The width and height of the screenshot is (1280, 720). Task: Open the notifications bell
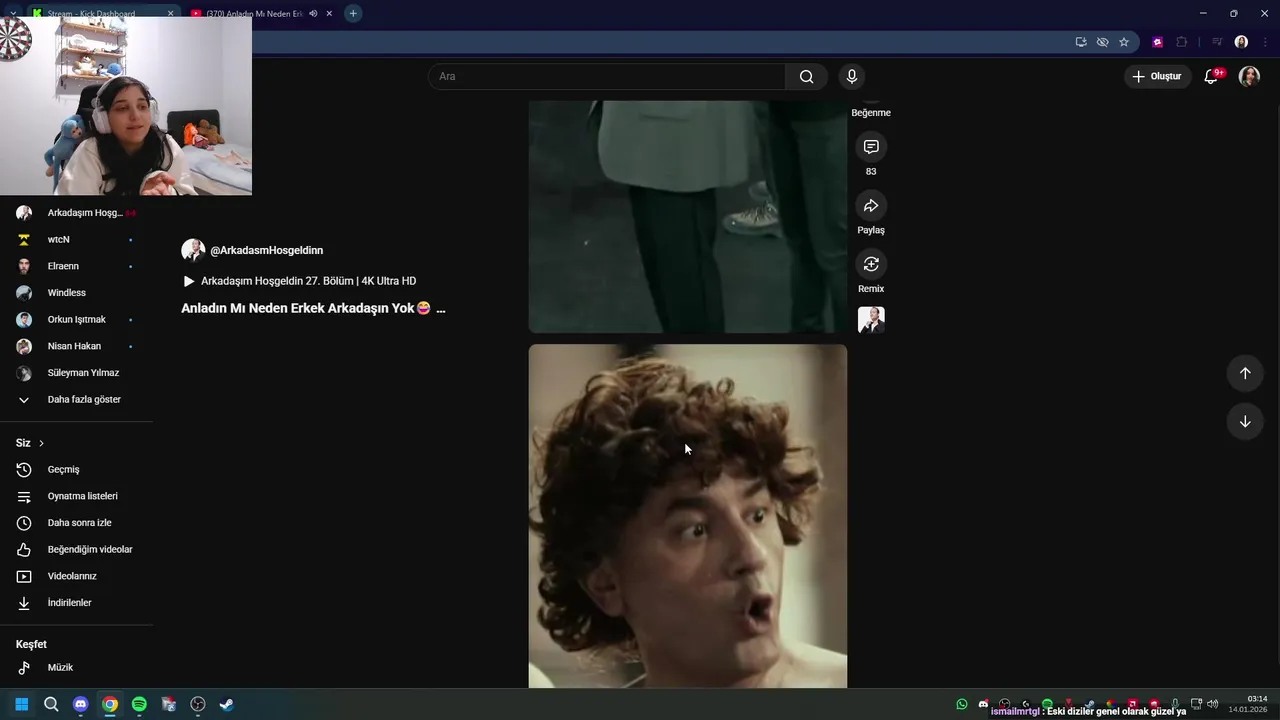tap(1211, 76)
